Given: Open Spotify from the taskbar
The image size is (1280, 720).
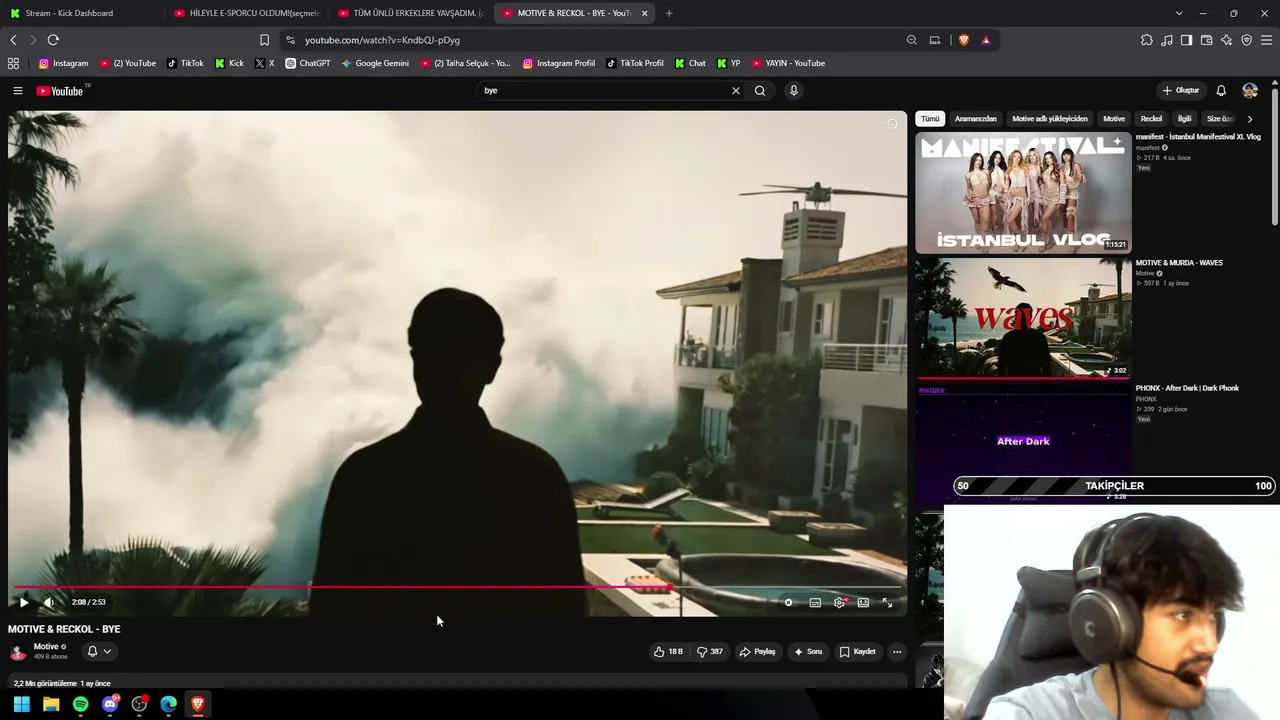Looking at the screenshot, I should coord(81,704).
